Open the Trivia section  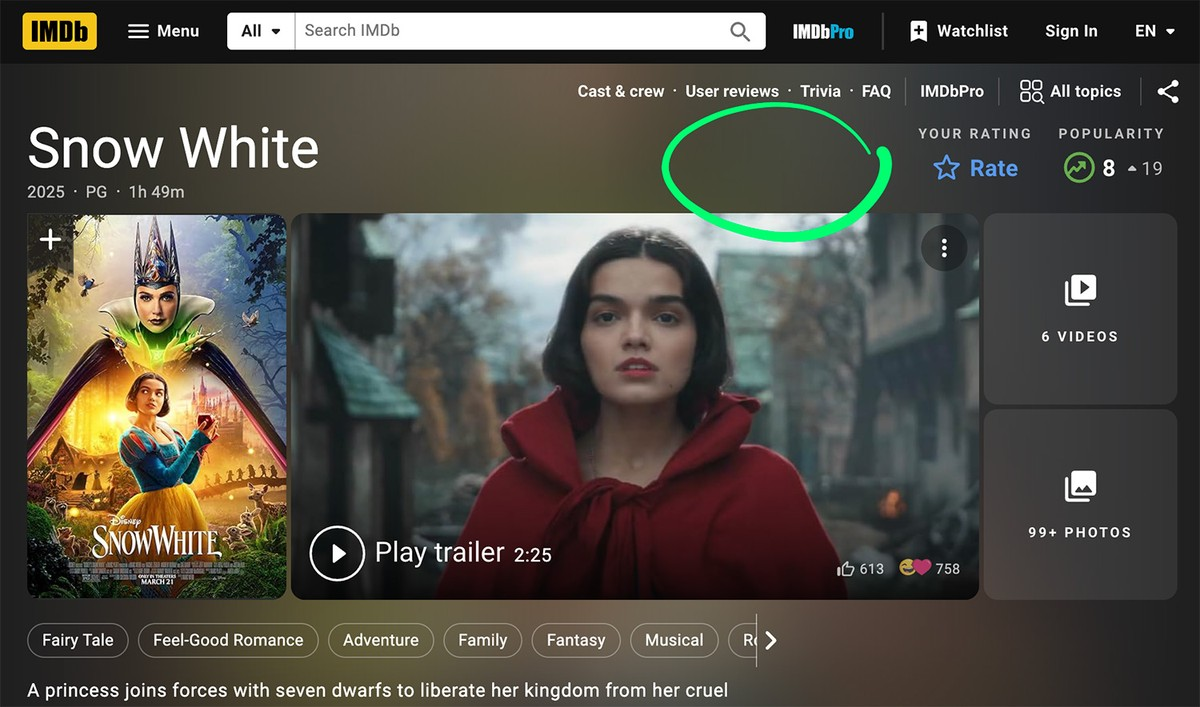pos(820,91)
